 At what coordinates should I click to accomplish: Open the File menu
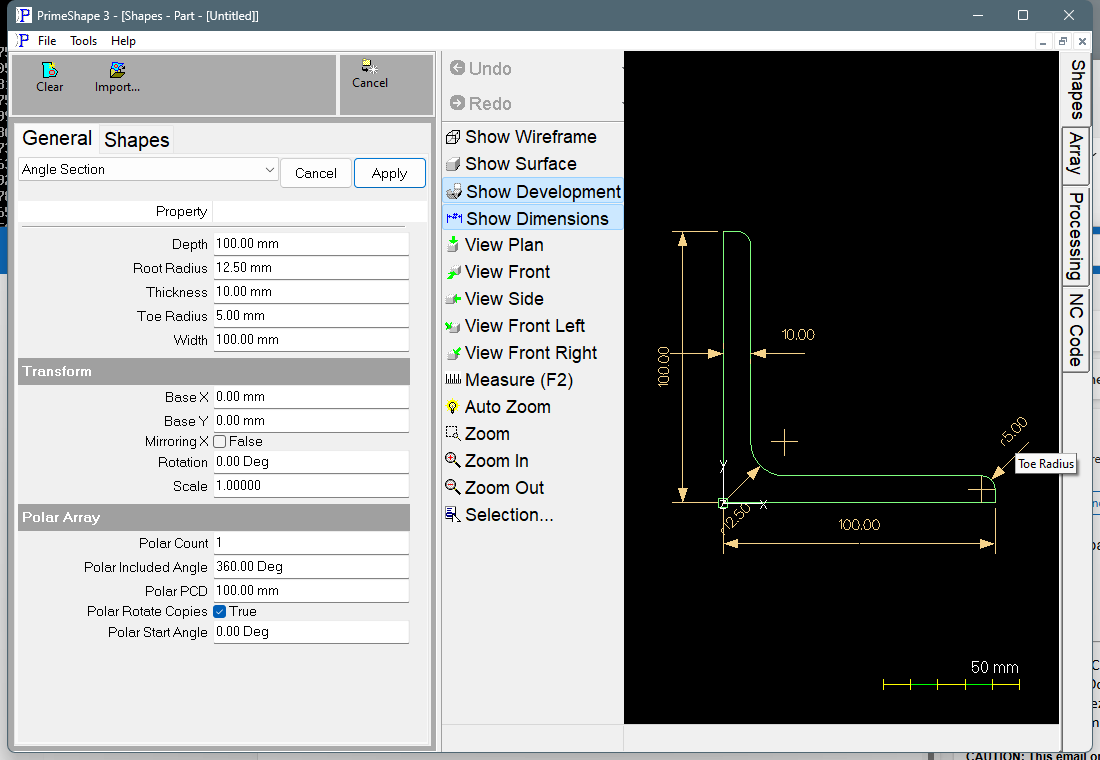pos(47,41)
